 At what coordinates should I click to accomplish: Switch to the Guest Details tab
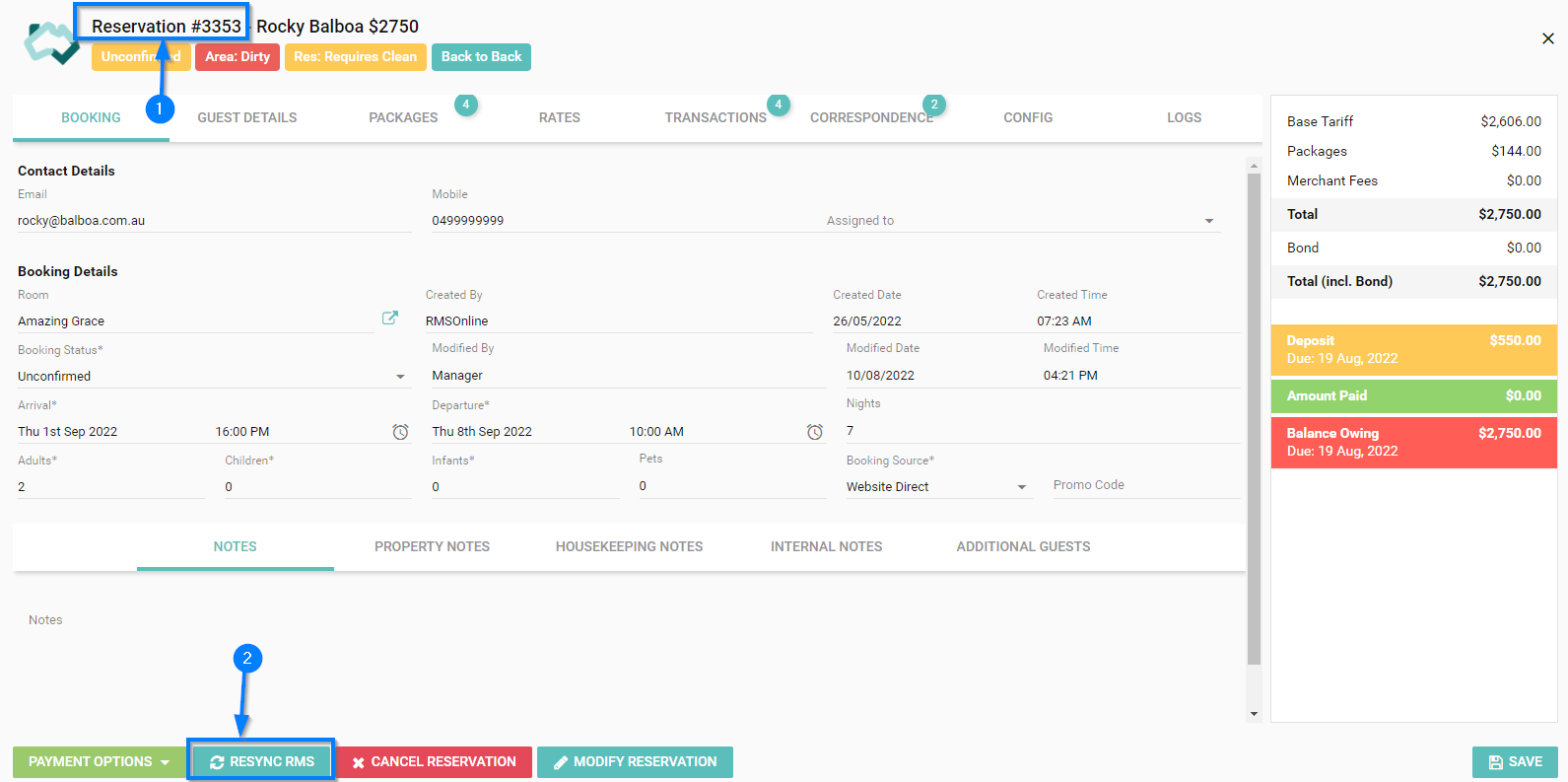pos(246,117)
